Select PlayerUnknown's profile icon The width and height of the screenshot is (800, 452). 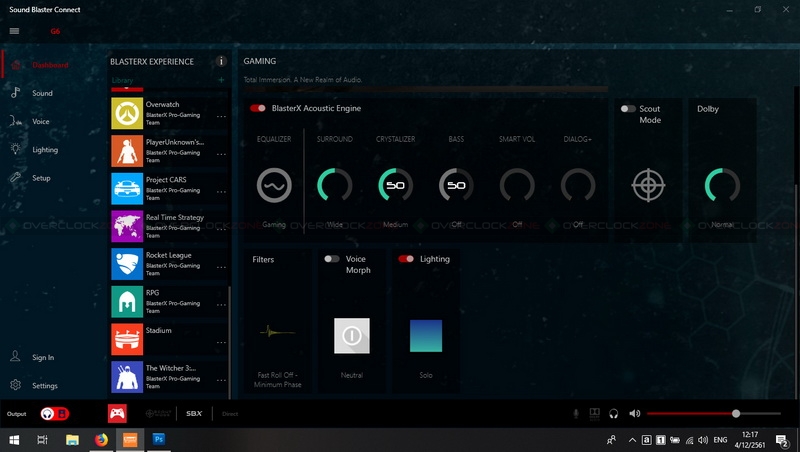click(x=127, y=151)
